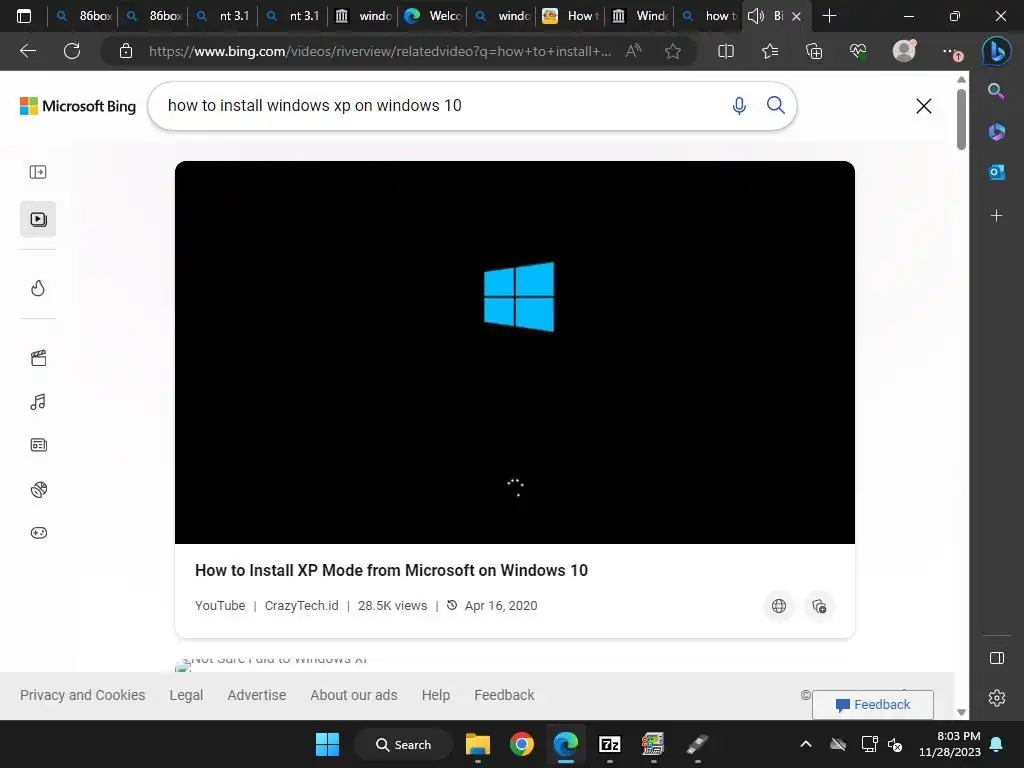Save video to collection icon
The width and height of the screenshot is (1024, 768).
[819, 606]
